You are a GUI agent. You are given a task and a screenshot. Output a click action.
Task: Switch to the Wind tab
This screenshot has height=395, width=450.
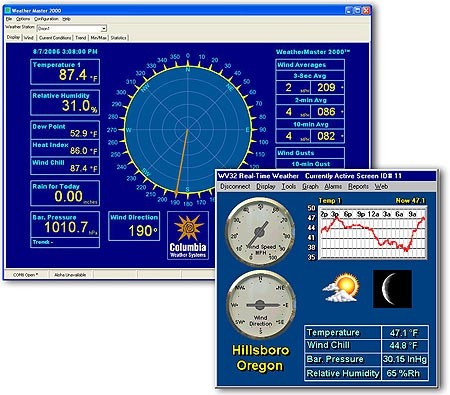pyautogui.click(x=29, y=38)
